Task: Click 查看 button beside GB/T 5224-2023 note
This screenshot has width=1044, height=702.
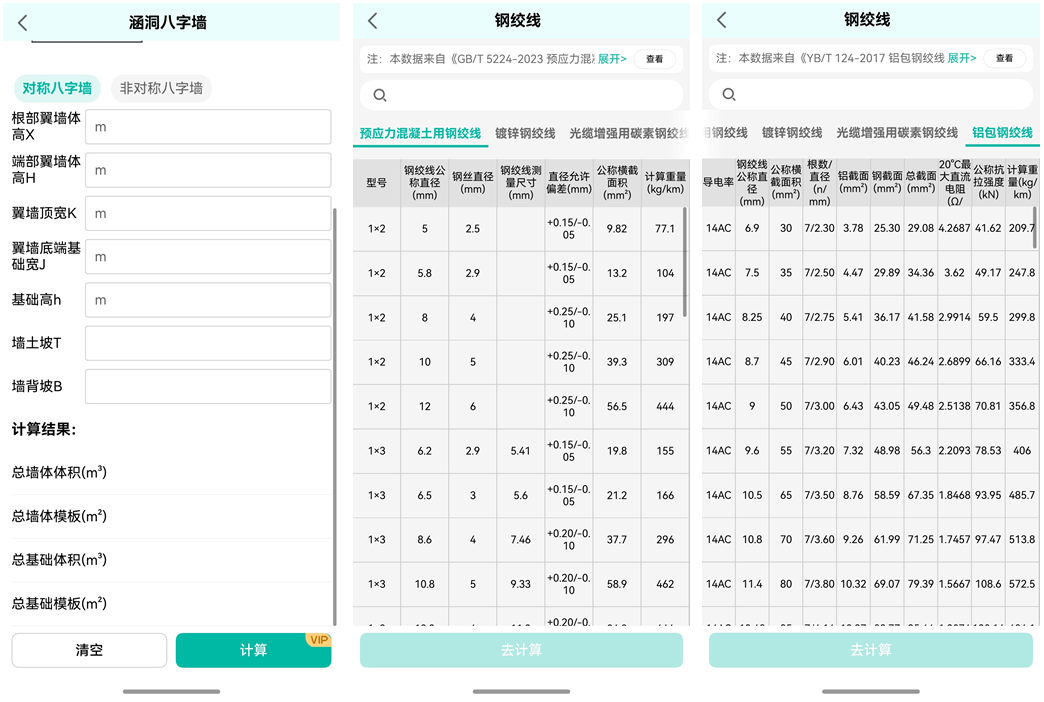Action: click(654, 59)
